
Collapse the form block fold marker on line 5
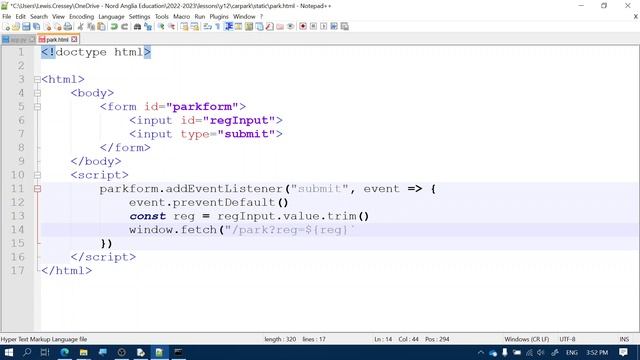(x=37, y=107)
